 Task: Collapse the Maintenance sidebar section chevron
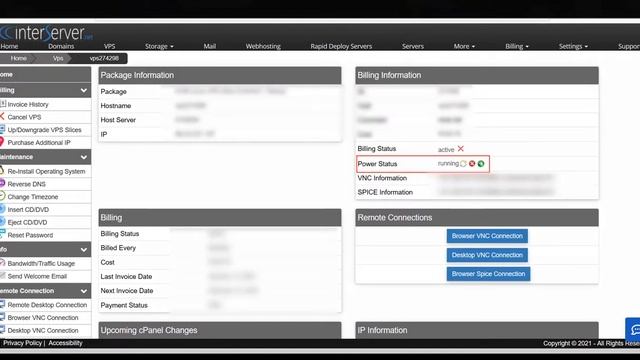pyautogui.click(x=84, y=157)
